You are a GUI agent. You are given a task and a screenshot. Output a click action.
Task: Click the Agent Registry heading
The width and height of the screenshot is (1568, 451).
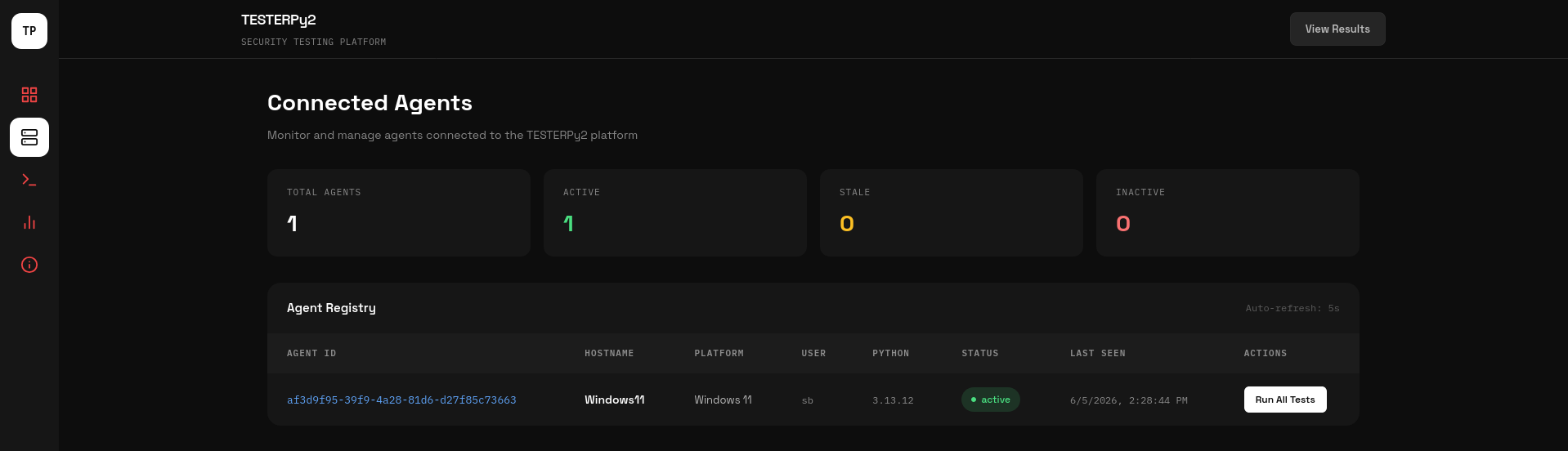[331, 308]
